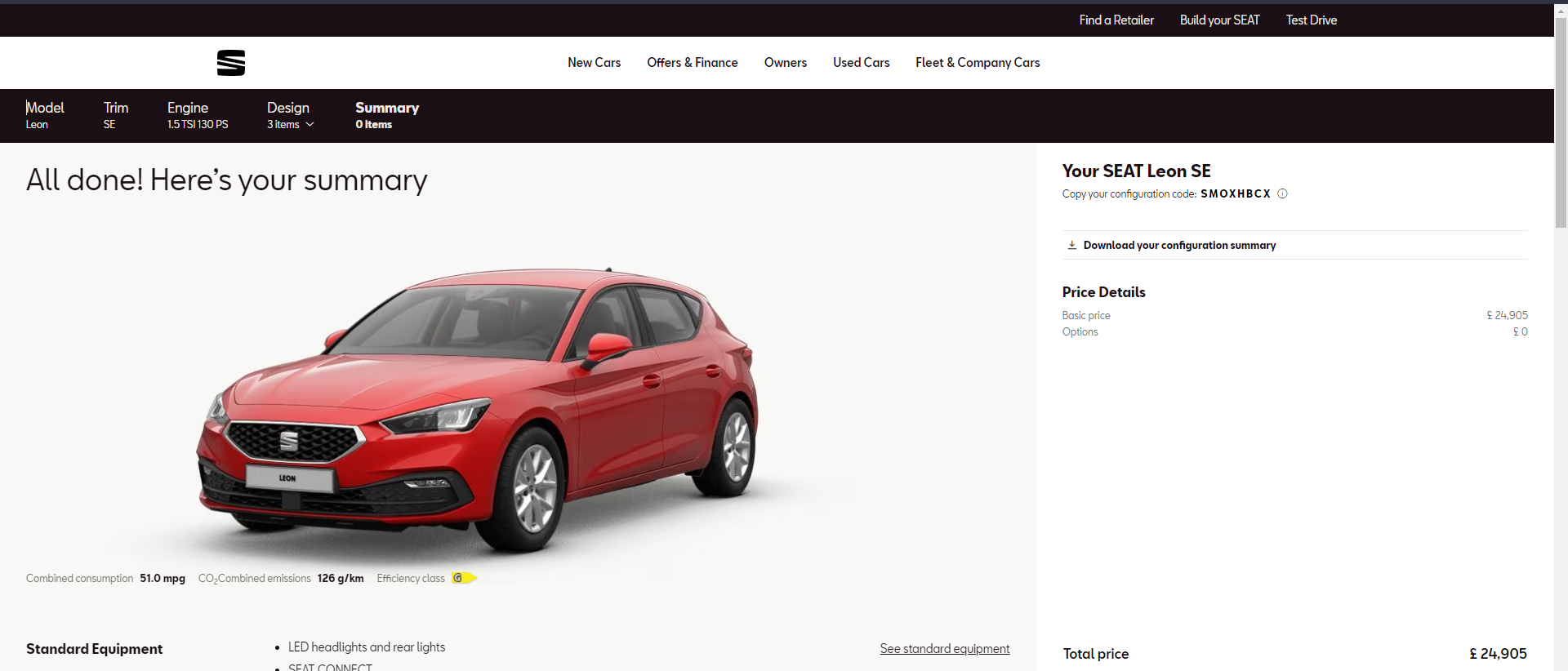Click the Standard Equipment heading

94,649
